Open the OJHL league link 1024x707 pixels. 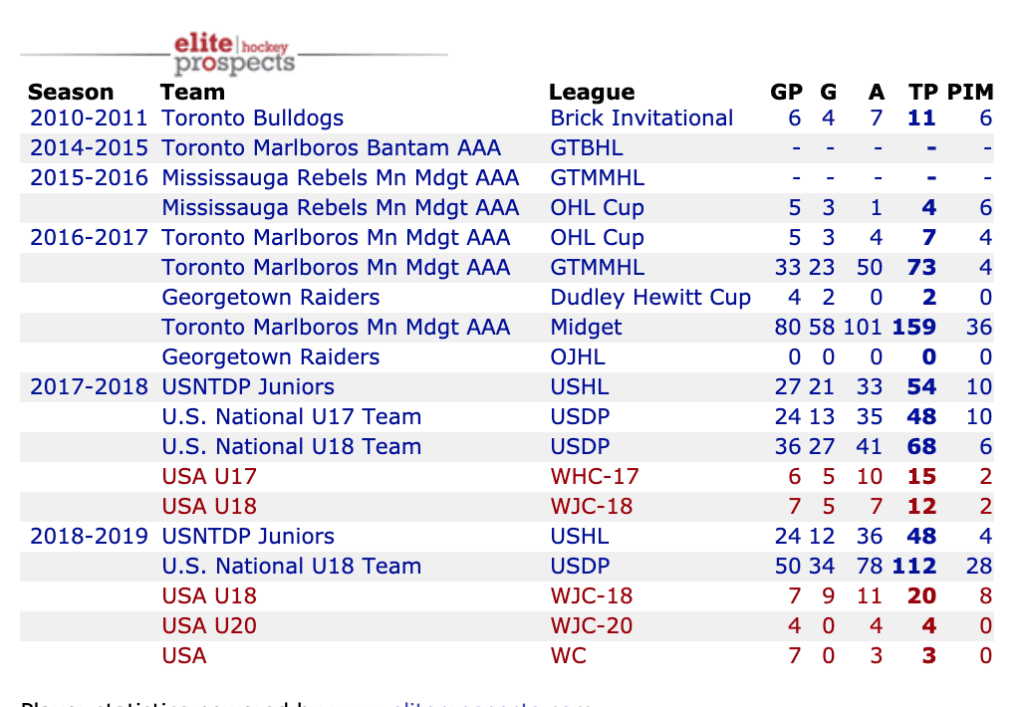[x=577, y=357]
